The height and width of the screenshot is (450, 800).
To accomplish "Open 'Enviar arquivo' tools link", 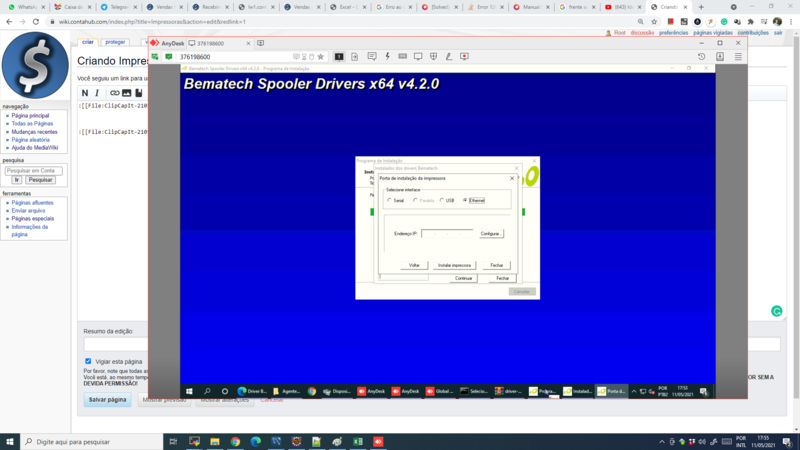I will [x=28, y=211].
